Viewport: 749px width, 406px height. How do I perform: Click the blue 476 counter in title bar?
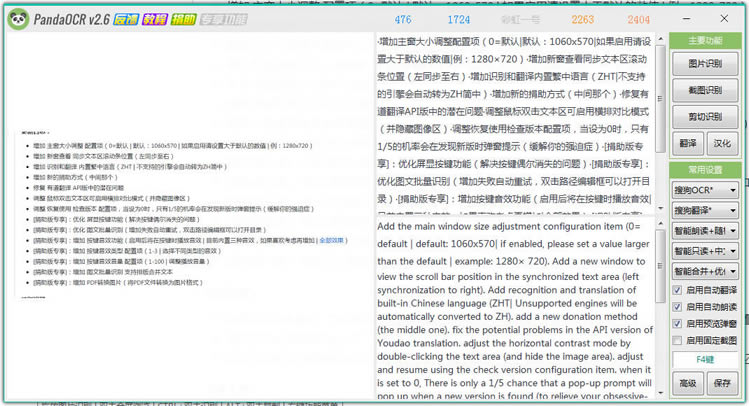coord(403,20)
